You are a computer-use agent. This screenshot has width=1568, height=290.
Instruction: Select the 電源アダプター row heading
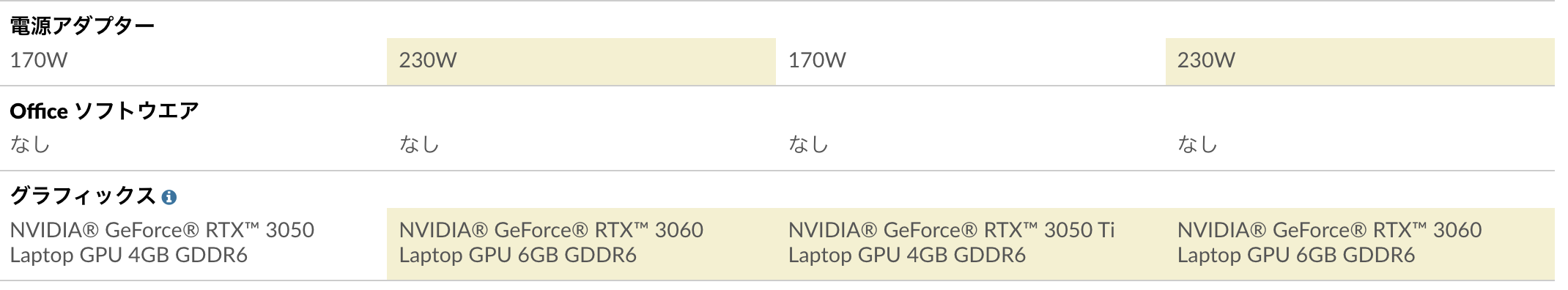82,26
